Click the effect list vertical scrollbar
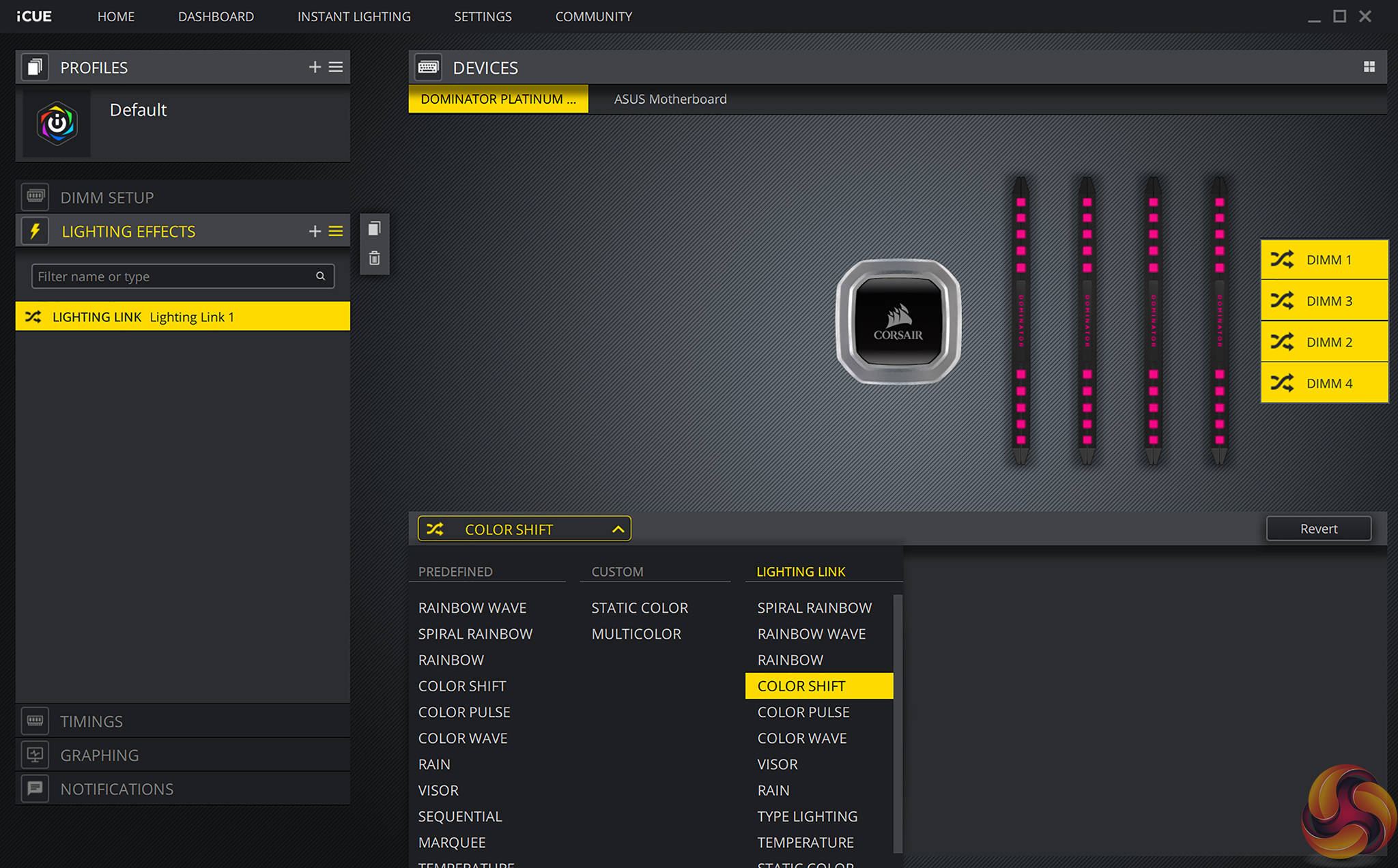This screenshot has width=1398, height=868. point(898,723)
